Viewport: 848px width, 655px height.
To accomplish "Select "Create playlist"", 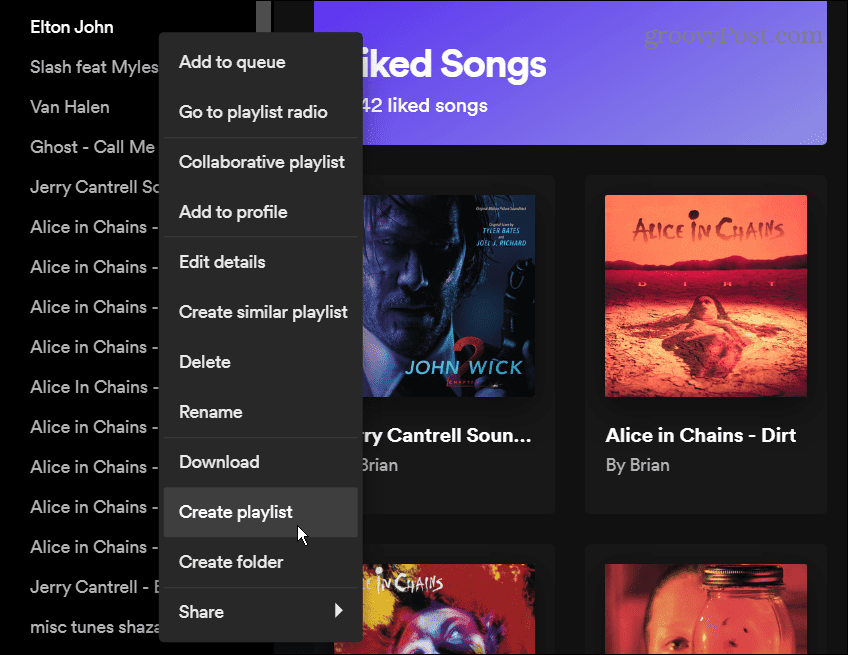I will [x=235, y=512].
